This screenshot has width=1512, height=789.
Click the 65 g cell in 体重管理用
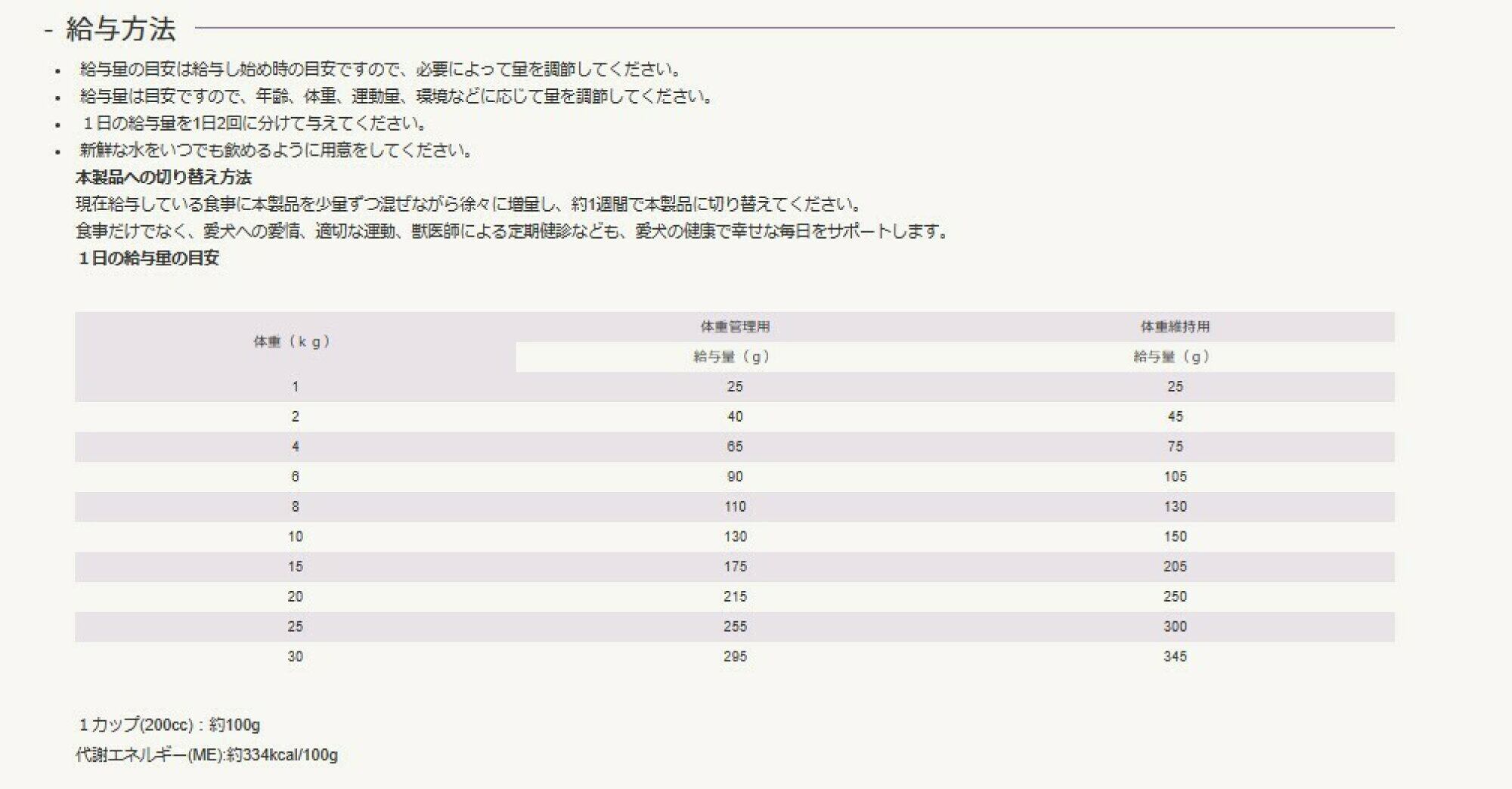735,447
